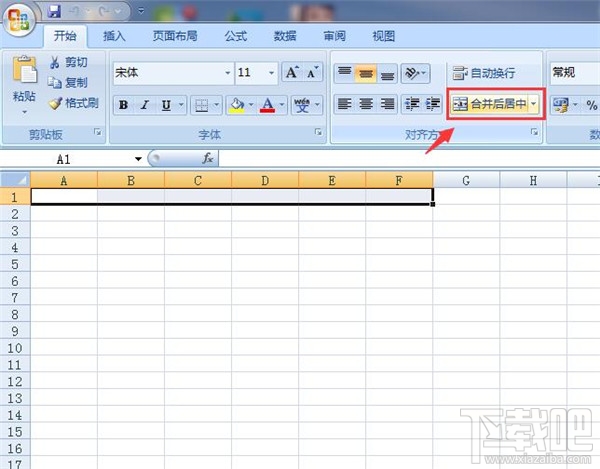Open font group dialog launcher
Image resolution: width=600 pixels, height=469 pixels.
pyautogui.click(x=318, y=132)
